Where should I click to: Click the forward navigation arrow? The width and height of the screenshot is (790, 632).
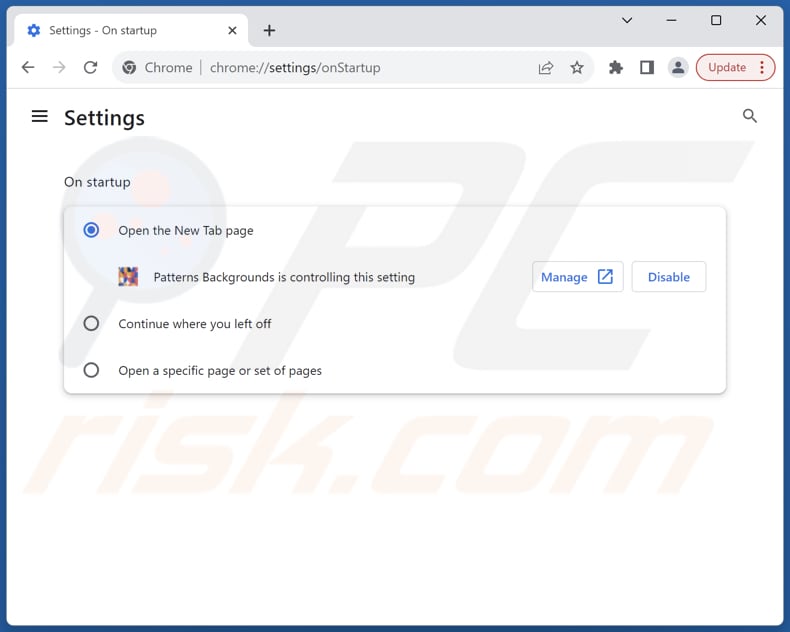[x=59, y=67]
